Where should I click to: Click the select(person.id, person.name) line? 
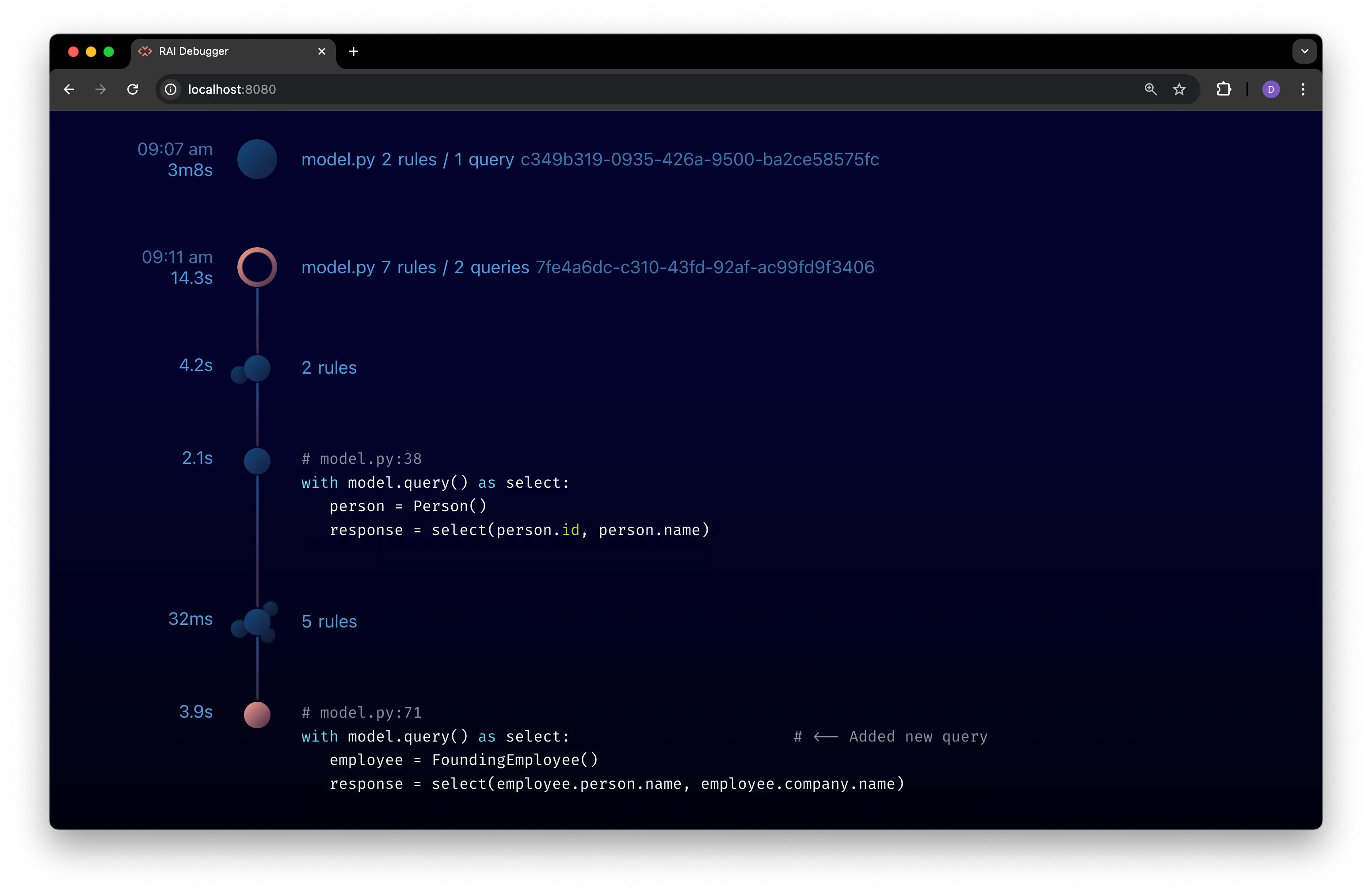pos(519,530)
